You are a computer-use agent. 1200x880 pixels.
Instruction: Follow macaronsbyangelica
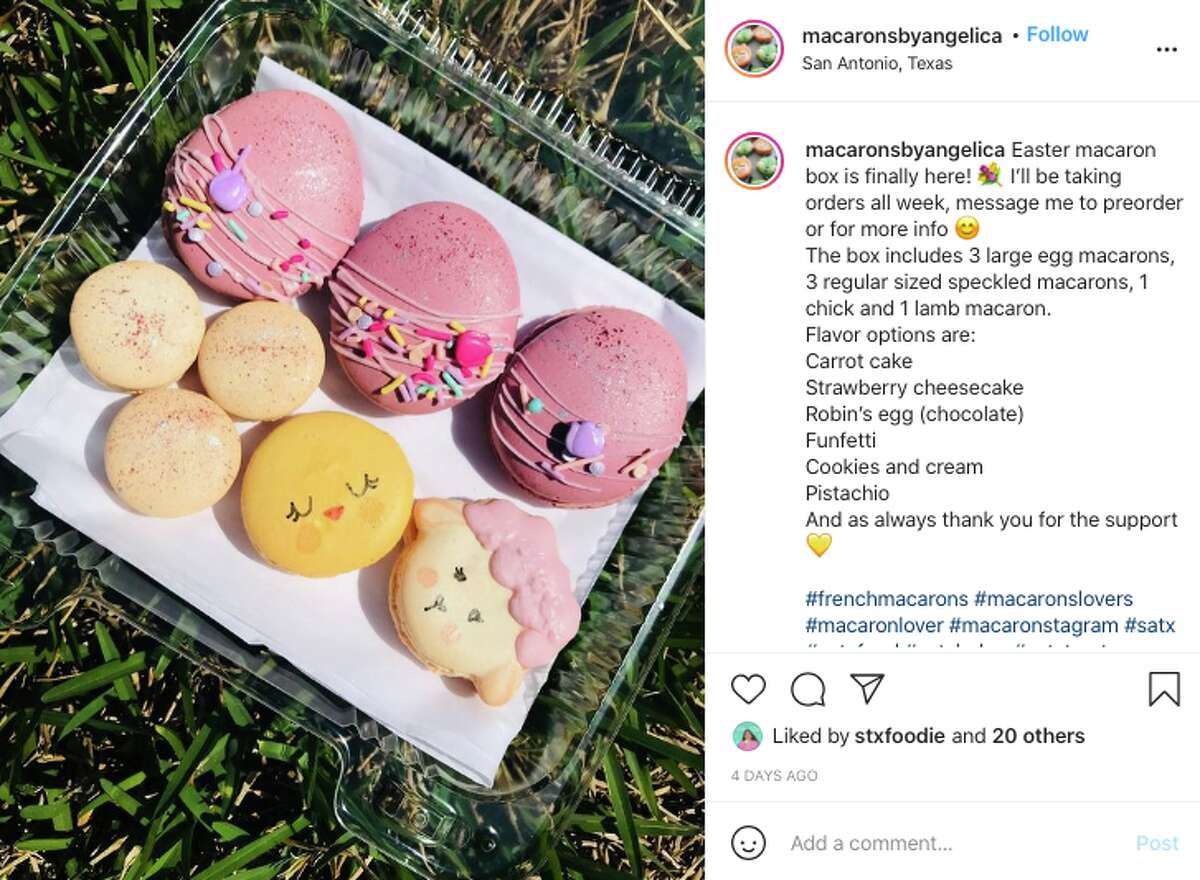[1057, 34]
